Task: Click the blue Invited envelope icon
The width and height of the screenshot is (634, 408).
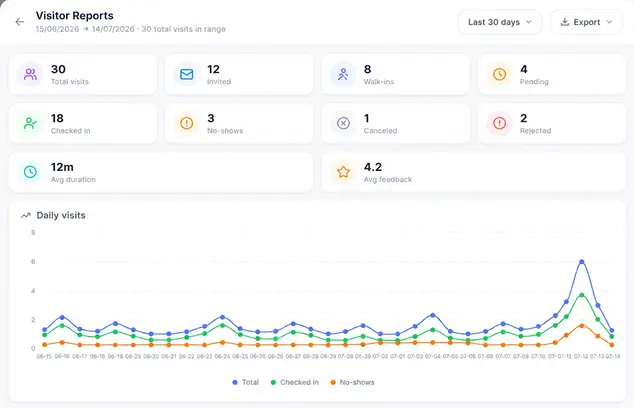Action: [186, 74]
